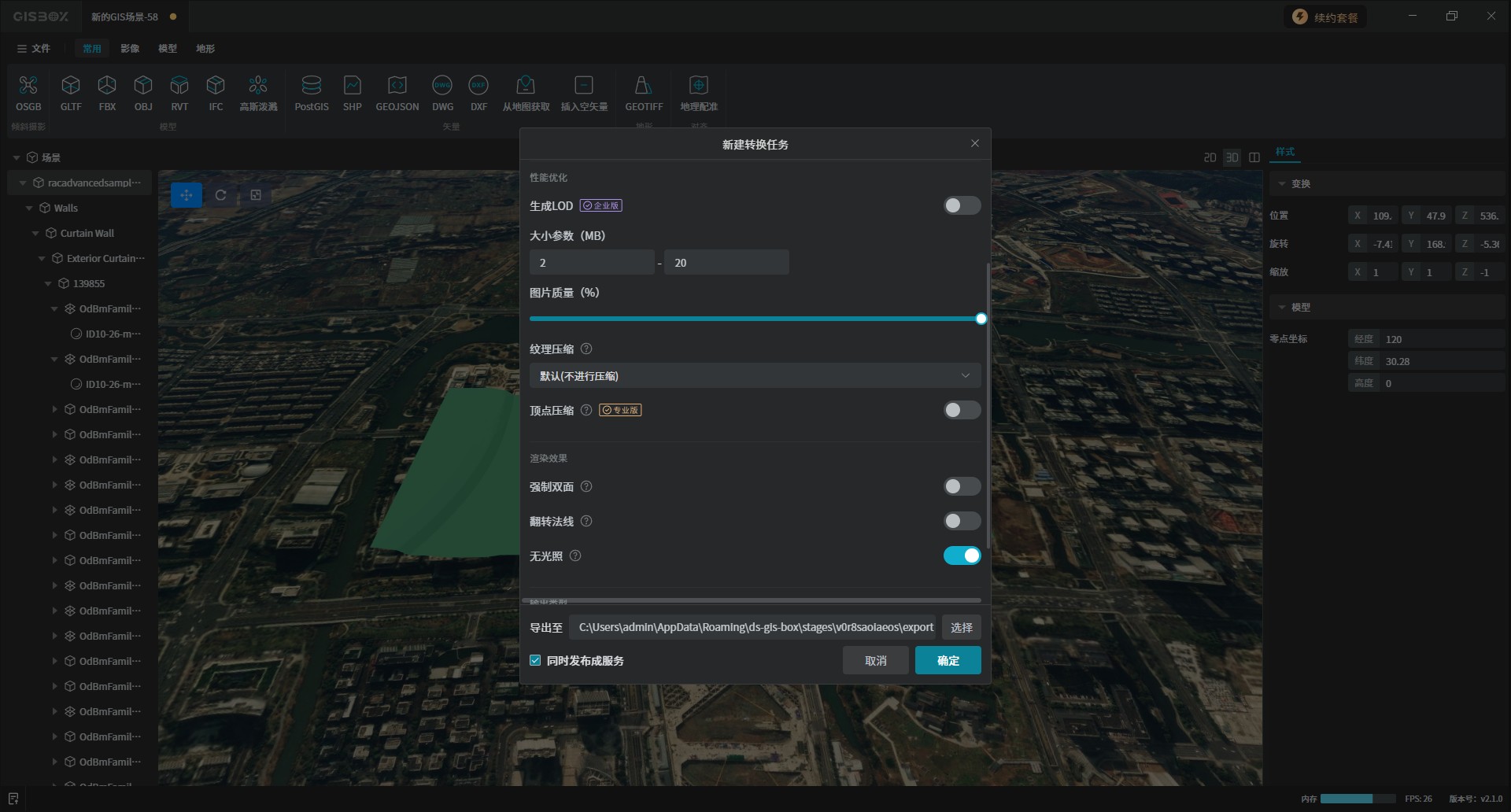The height and width of the screenshot is (812, 1511).
Task: Click the PostGIS database icon
Action: [312, 86]
